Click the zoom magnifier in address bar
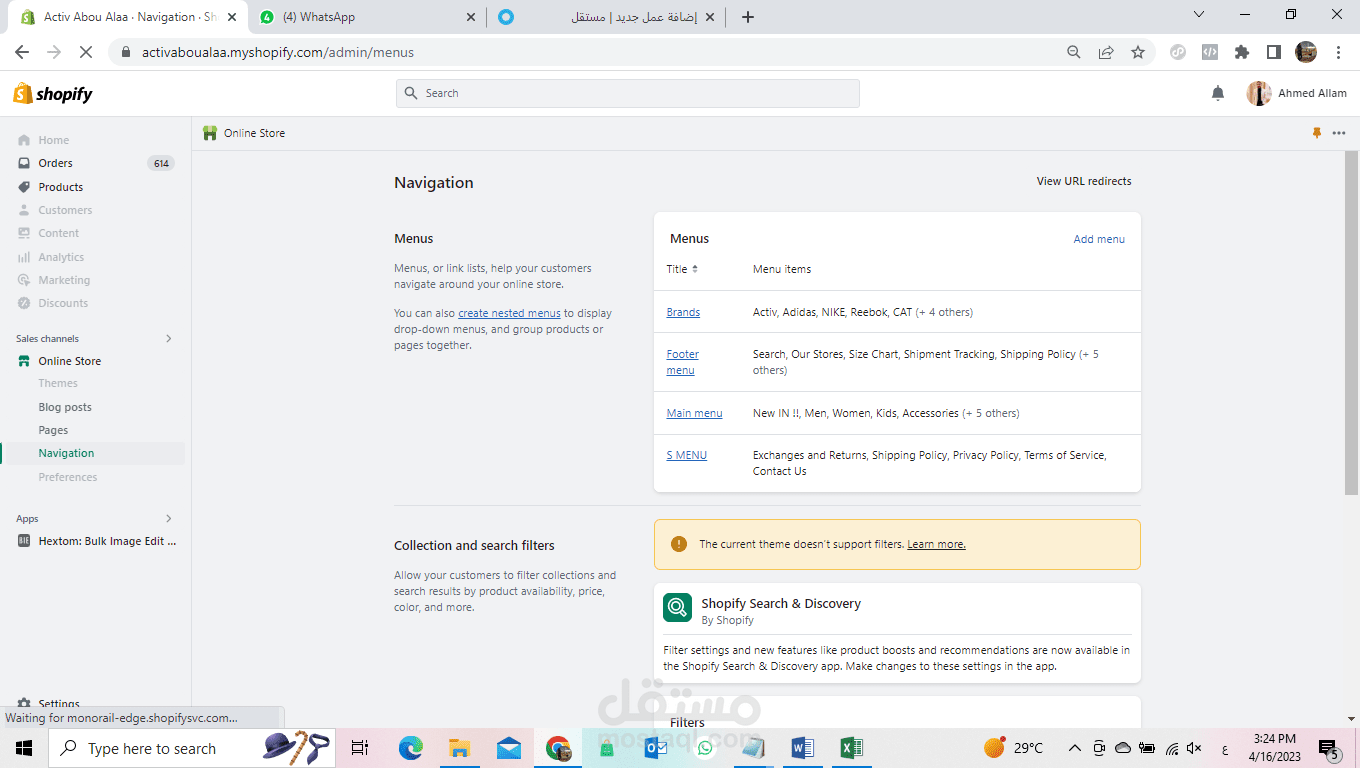The height and width of the screenshot is (768, 1360). tap(1074, 52)
